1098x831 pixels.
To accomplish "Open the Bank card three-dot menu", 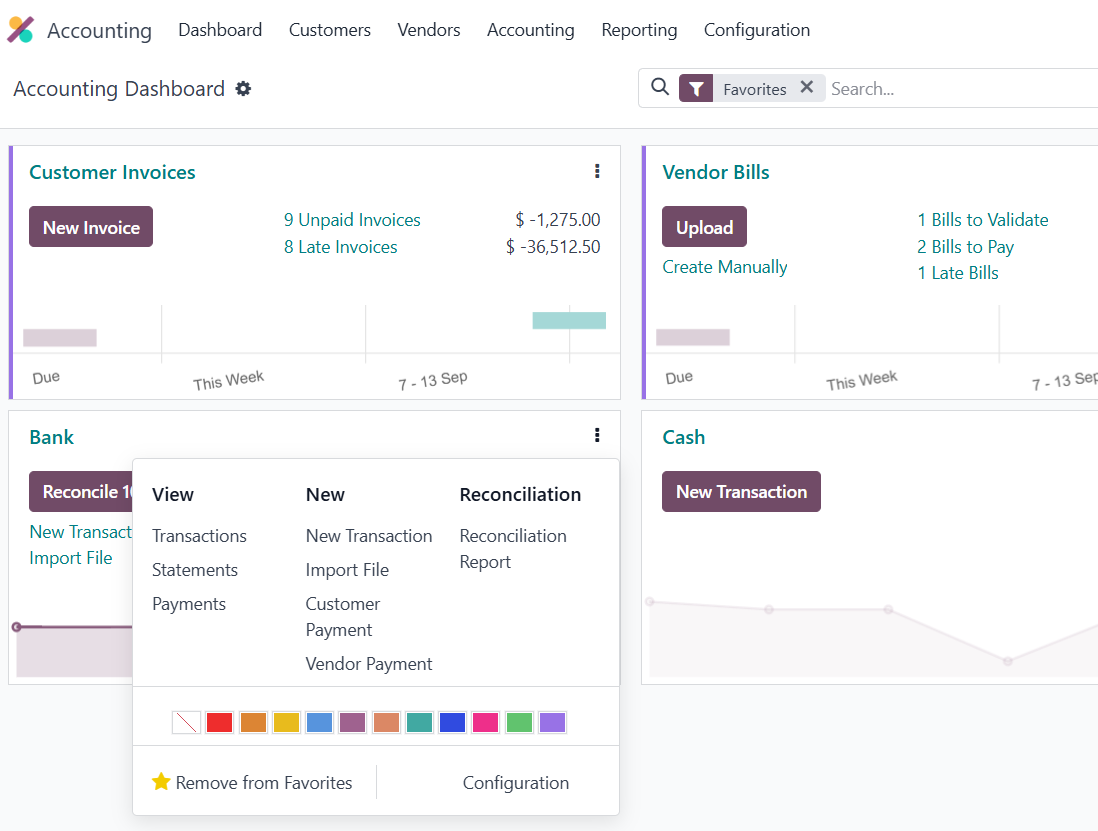I will pyautogui.click(x=597, y=435).
